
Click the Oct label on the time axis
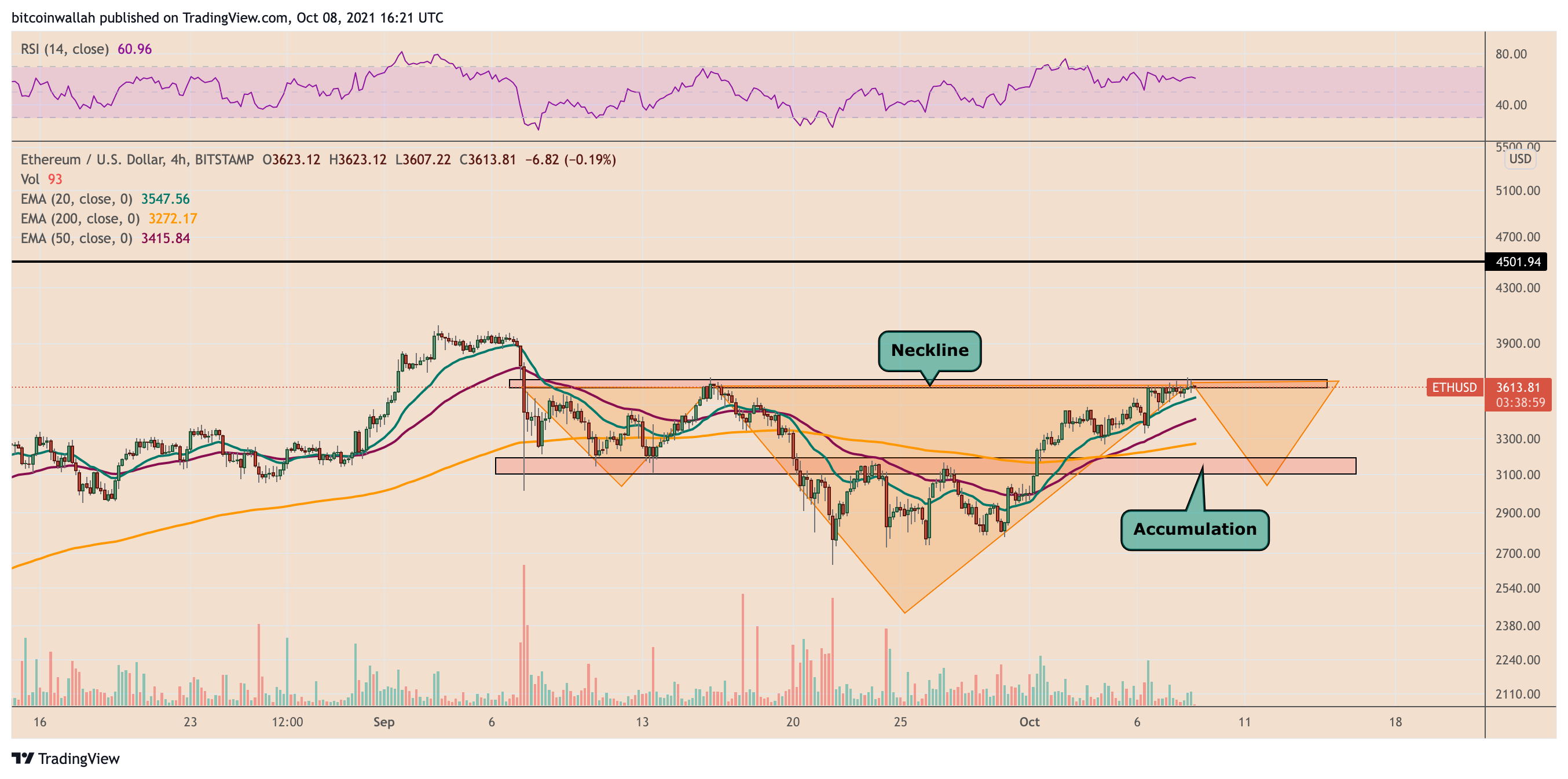[1029, 722]
